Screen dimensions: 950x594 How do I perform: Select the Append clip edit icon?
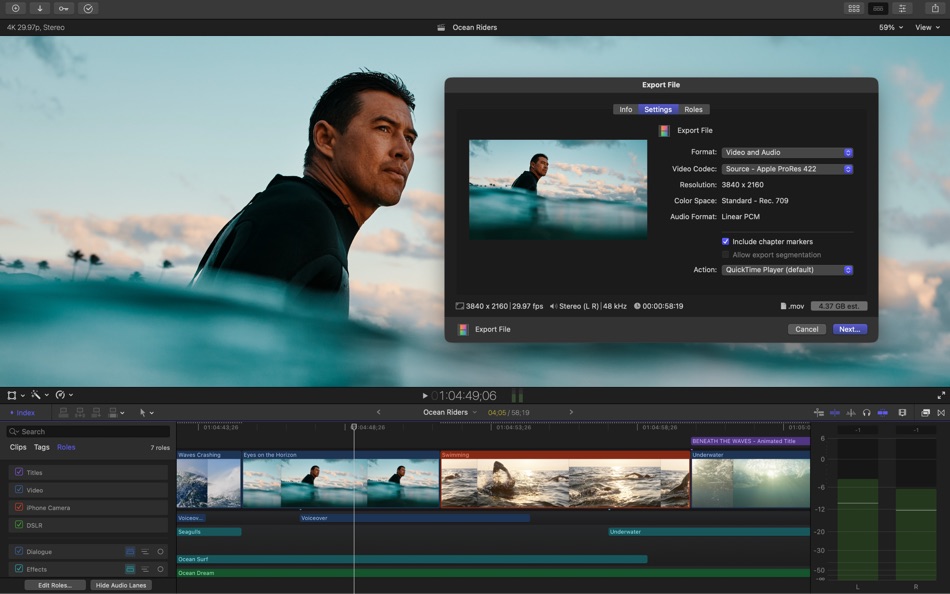pos(96,412)
